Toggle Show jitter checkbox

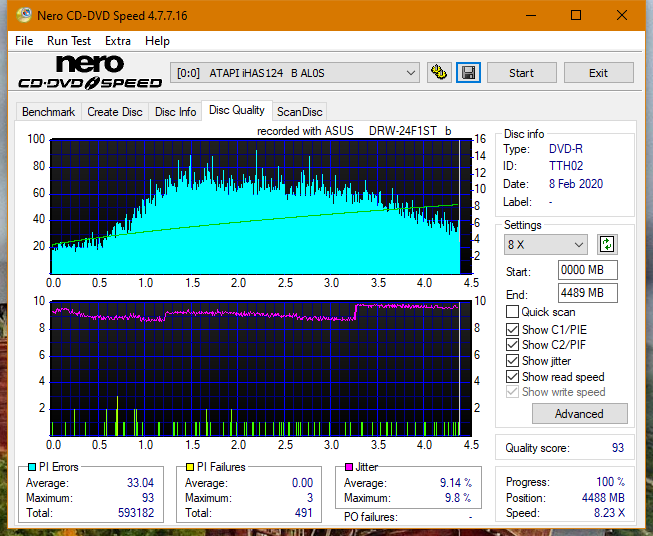pos(512,361)
